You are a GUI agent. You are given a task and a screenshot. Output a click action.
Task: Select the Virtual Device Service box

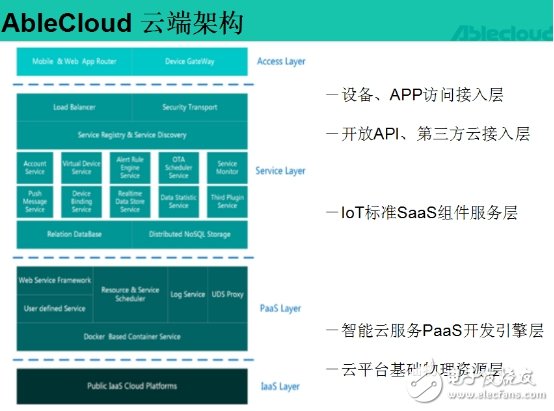81,168
